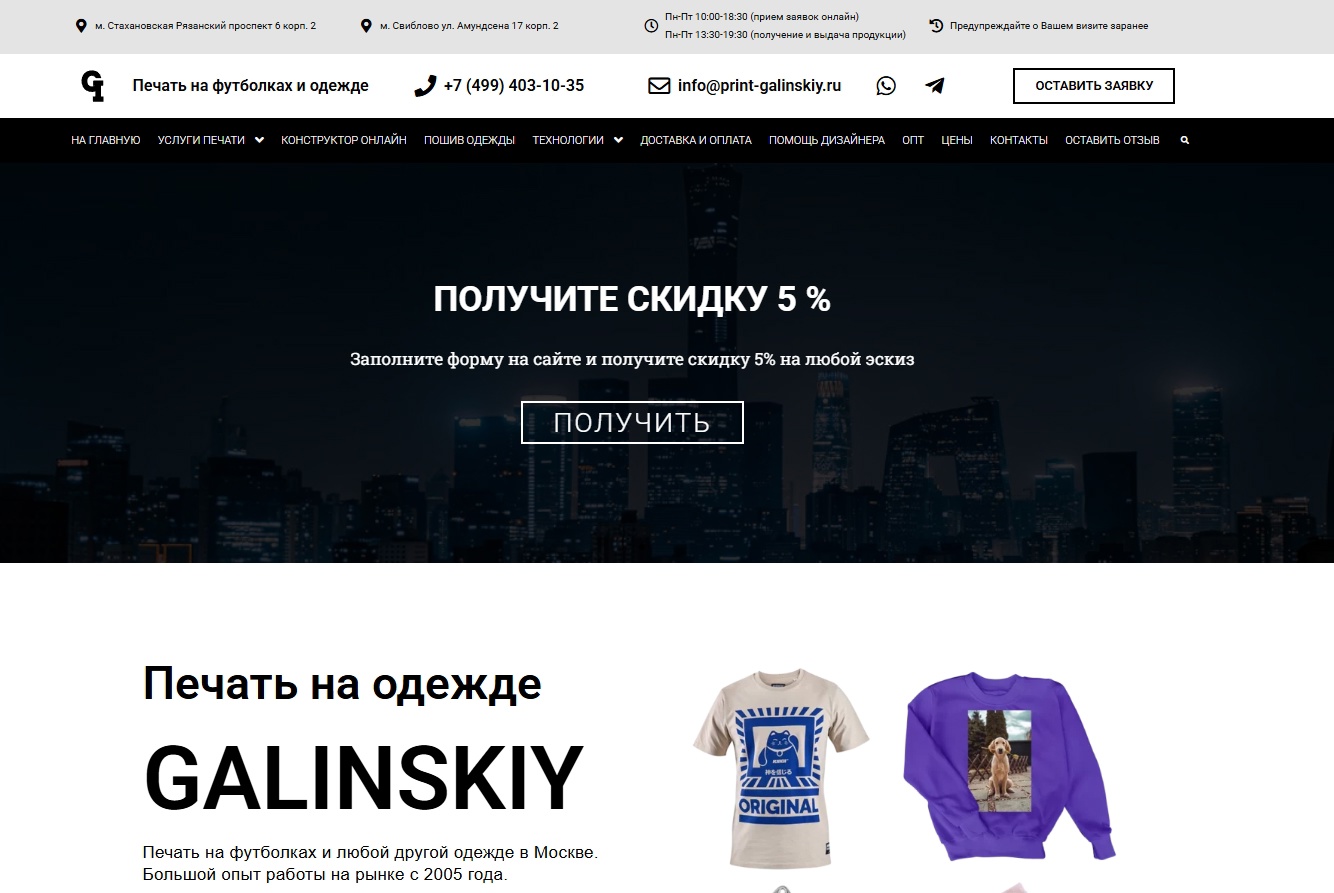Expand the Технологии dropdown arrow
This screenshot has height=893, width=1334.
618,140
